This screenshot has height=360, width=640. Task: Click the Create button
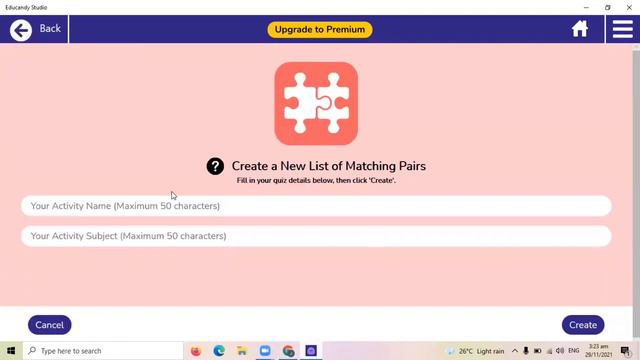coord(583,325)
